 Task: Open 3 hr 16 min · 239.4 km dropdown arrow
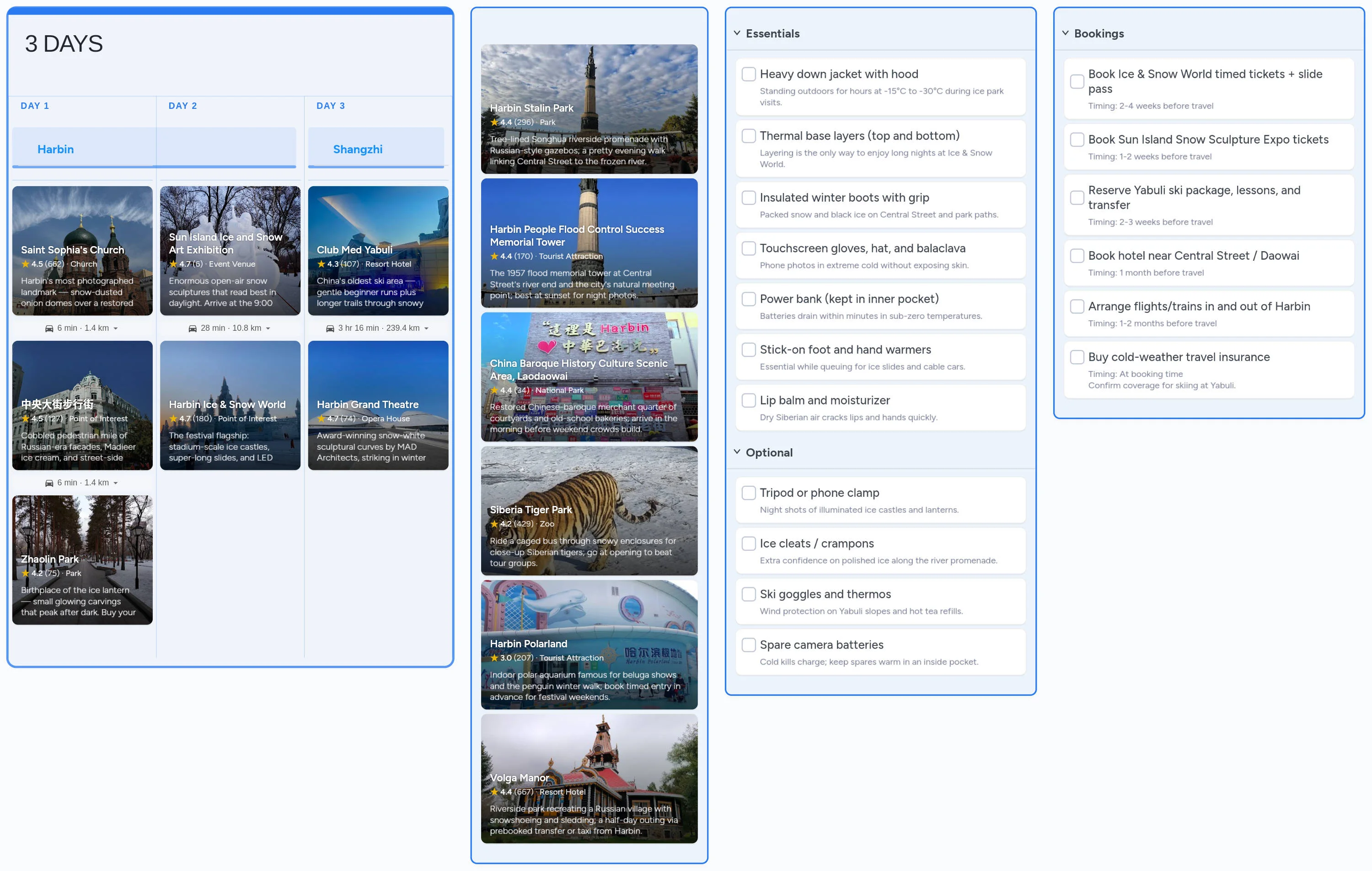426,328
